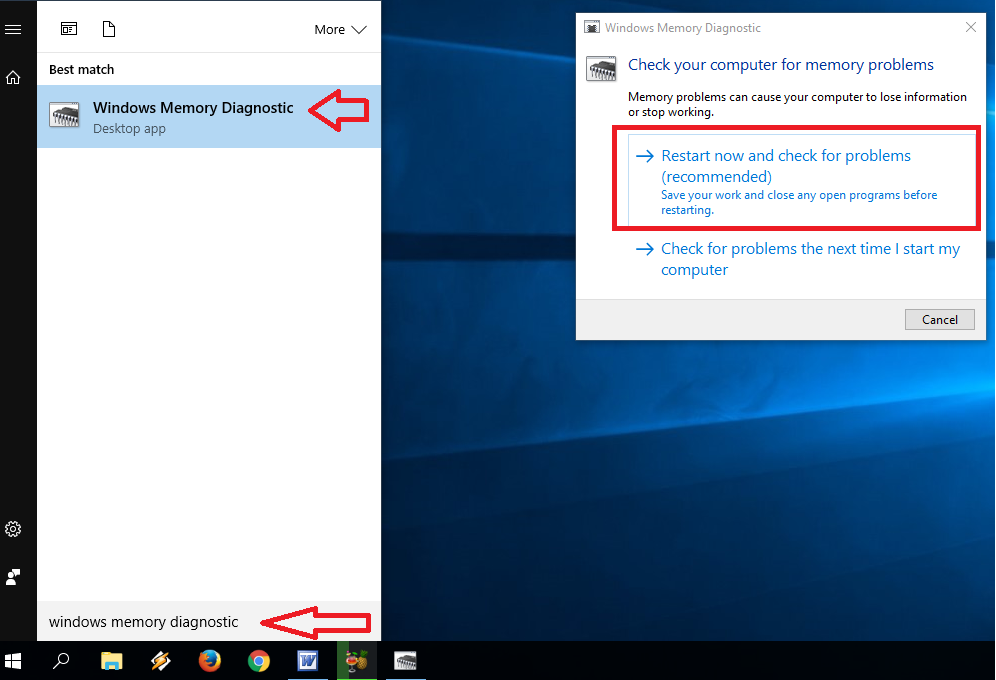This screenshot has width=996, height=680.
Task: Switch to Microsoft Word on the taskbar
Action: [308, 660]
